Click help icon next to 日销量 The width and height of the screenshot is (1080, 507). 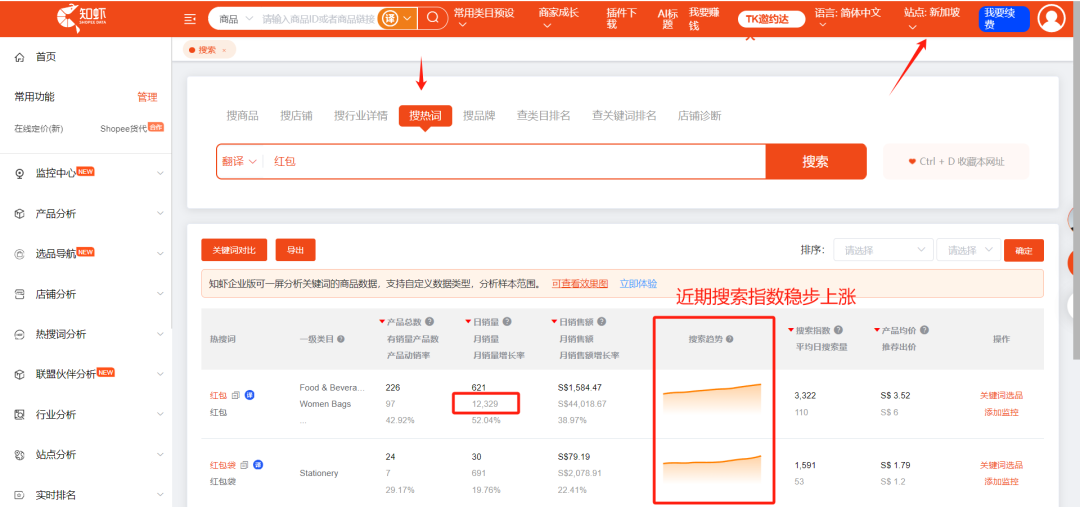tap(507, 322)
